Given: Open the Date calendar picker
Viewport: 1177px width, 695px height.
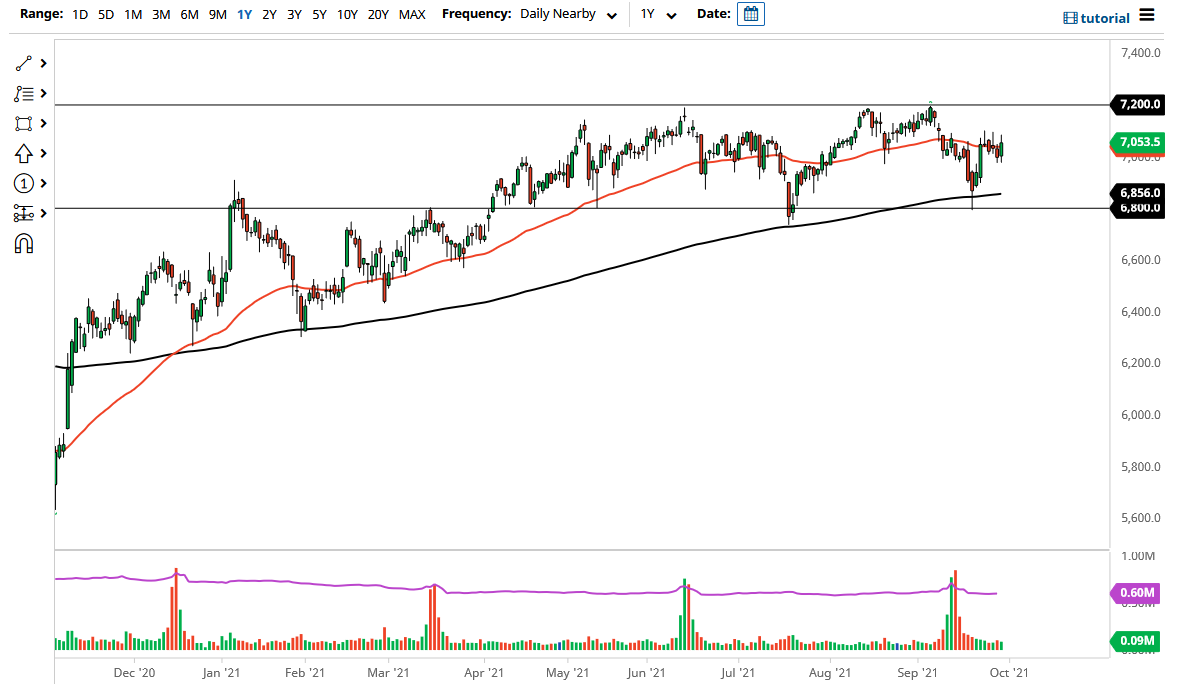Looking at the screenshot, I should click(750, 14).
